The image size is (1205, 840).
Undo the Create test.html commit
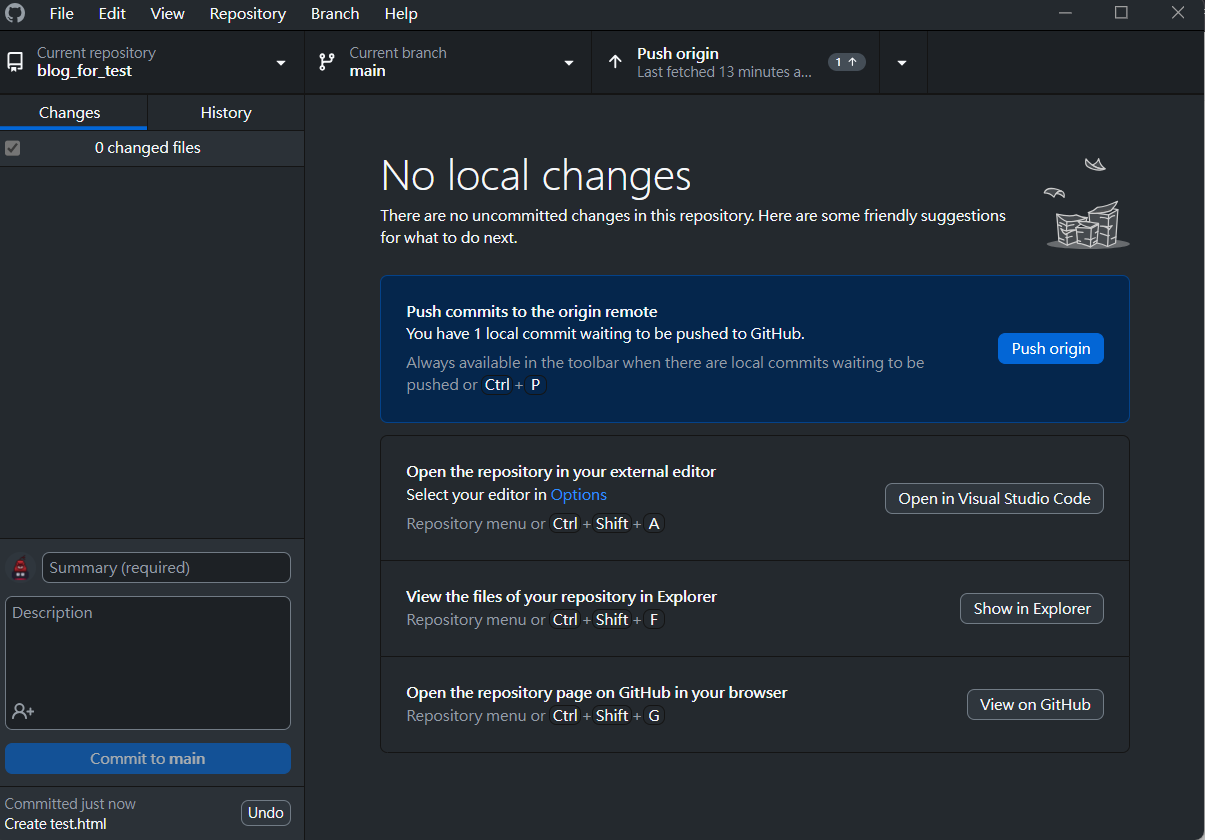pyautogui.click(x=266, y=813)
